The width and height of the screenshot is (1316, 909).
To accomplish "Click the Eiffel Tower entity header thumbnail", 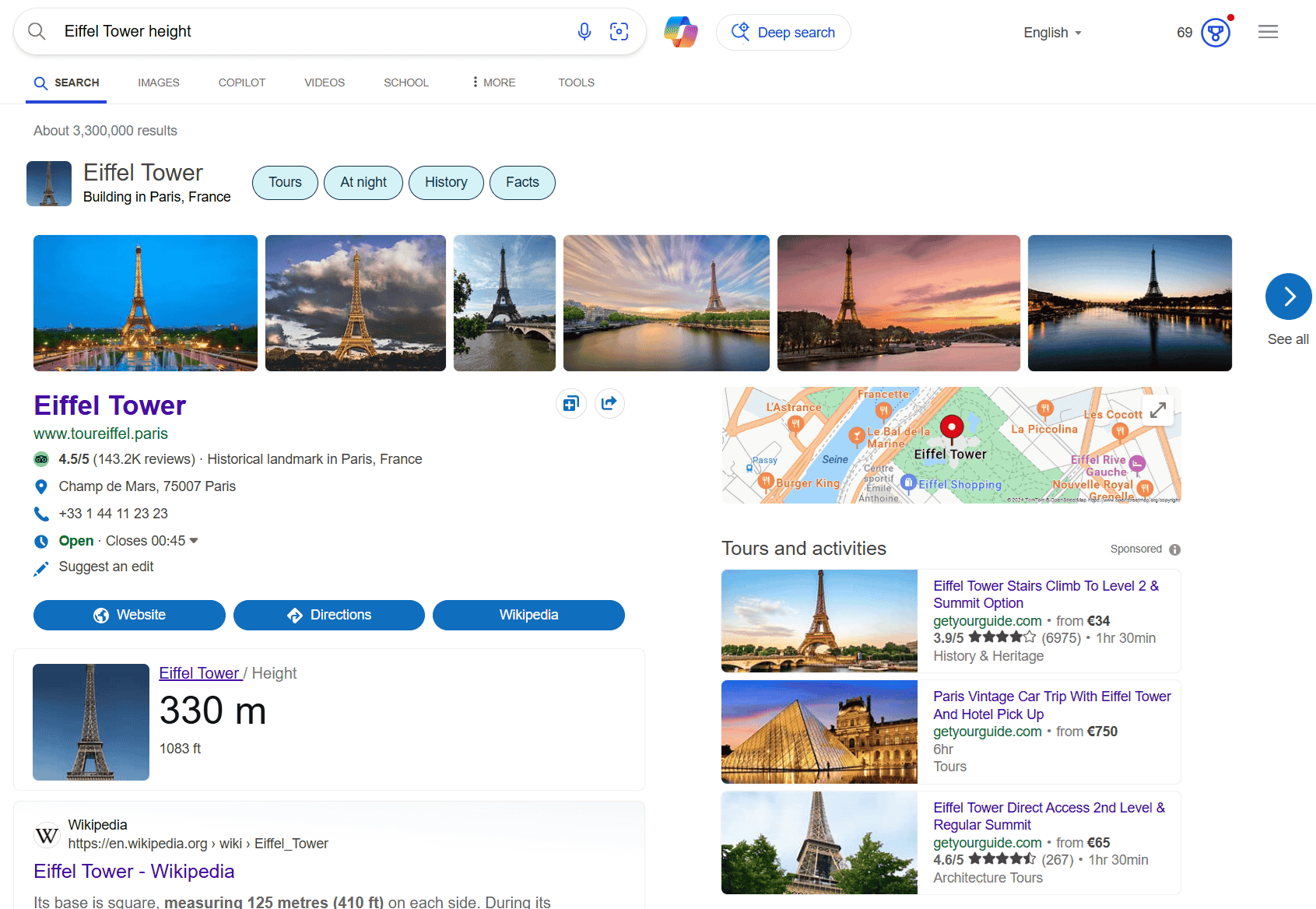I will (49, 184).
